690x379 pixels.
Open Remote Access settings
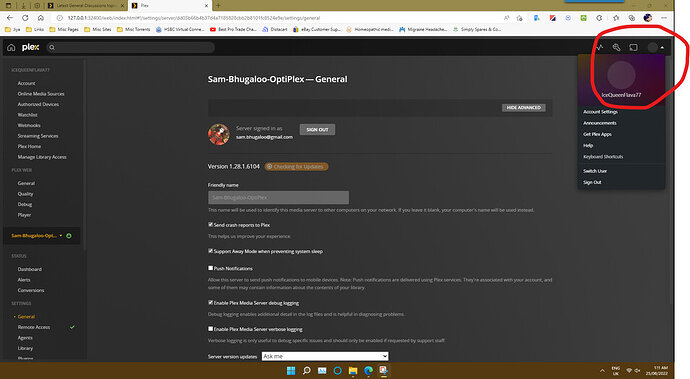click(34, 327)
